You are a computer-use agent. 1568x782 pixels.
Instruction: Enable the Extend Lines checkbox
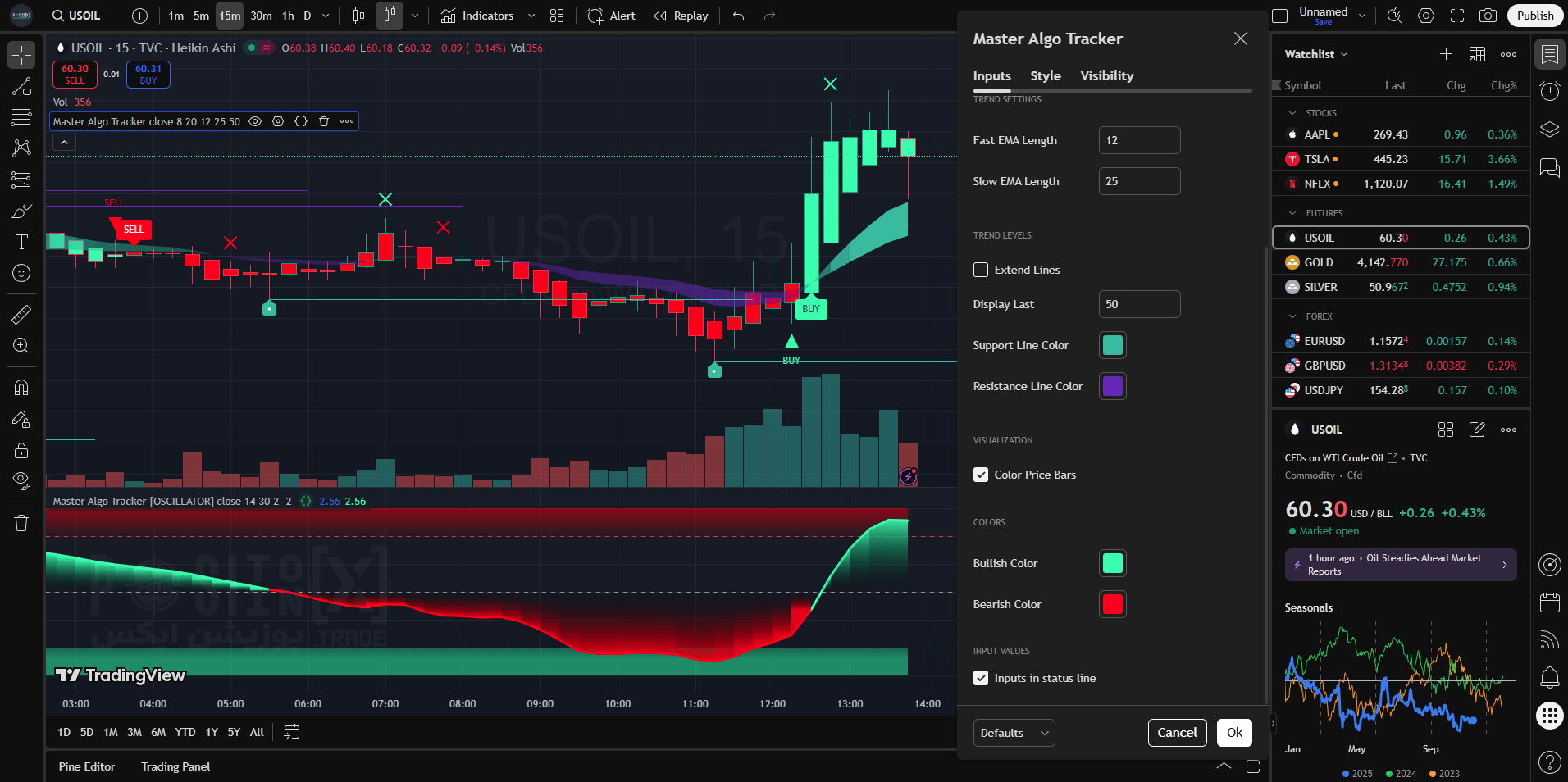coord(981,270)
